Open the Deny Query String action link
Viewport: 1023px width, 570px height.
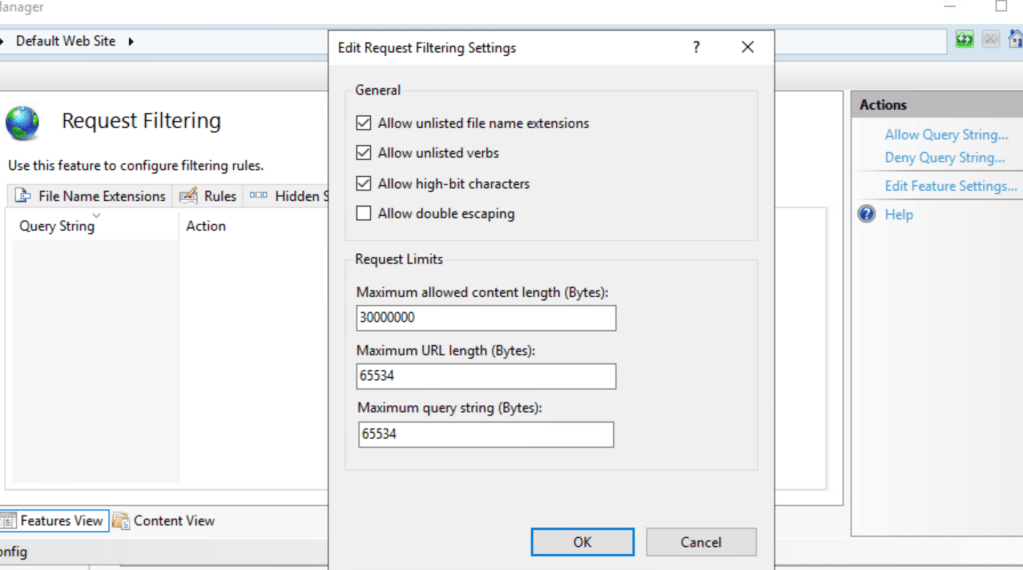tap(944, 158)
